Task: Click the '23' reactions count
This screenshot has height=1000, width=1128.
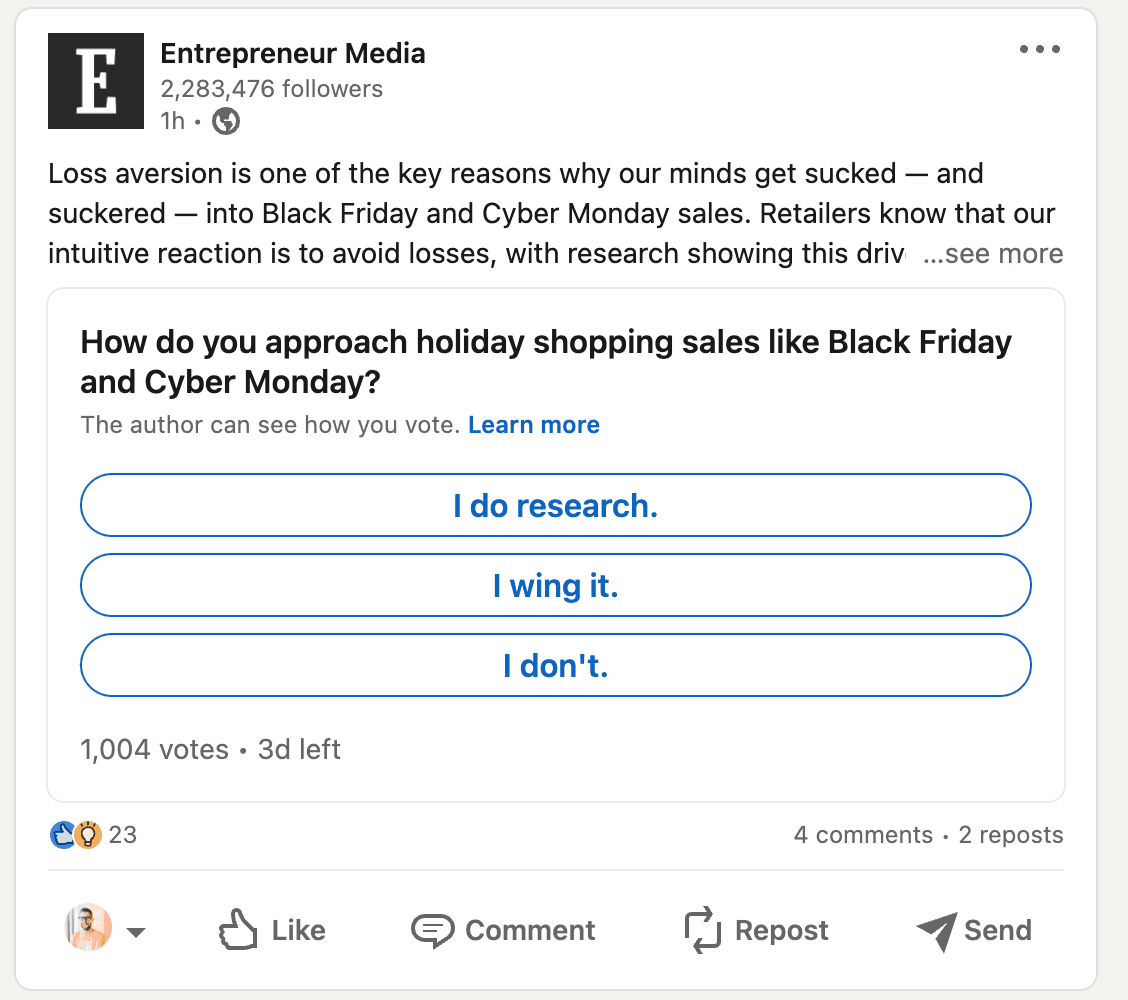Action: pyautogui.click(x=122, y=834)
